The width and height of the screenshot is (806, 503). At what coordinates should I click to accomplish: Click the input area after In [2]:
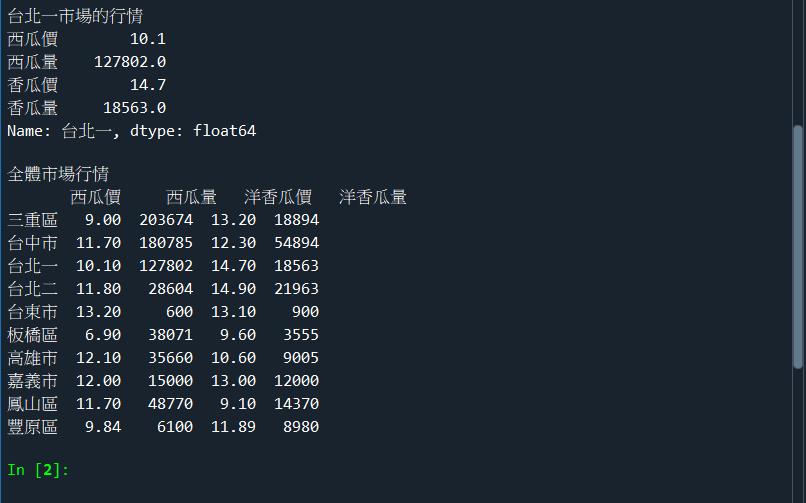(300, 470)
